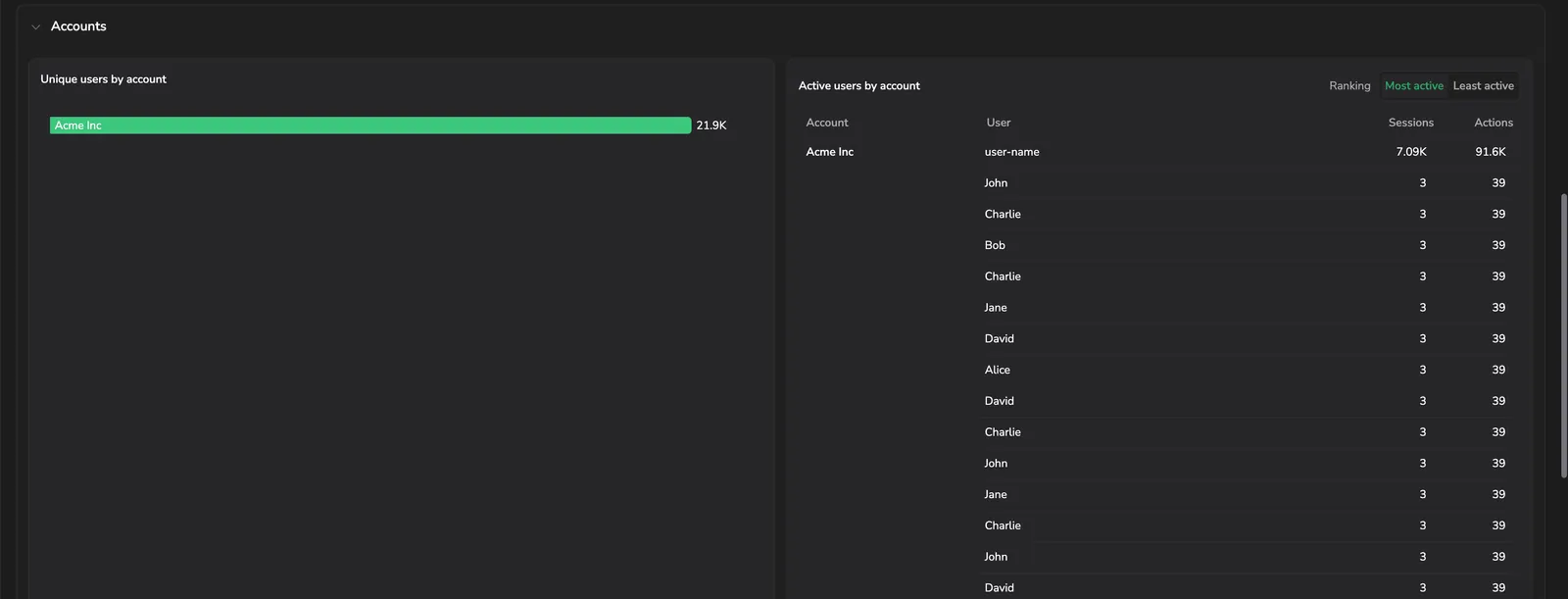Click the 7.09K sessions total
Screen dimensions: 1568x599
(1411, 152)
